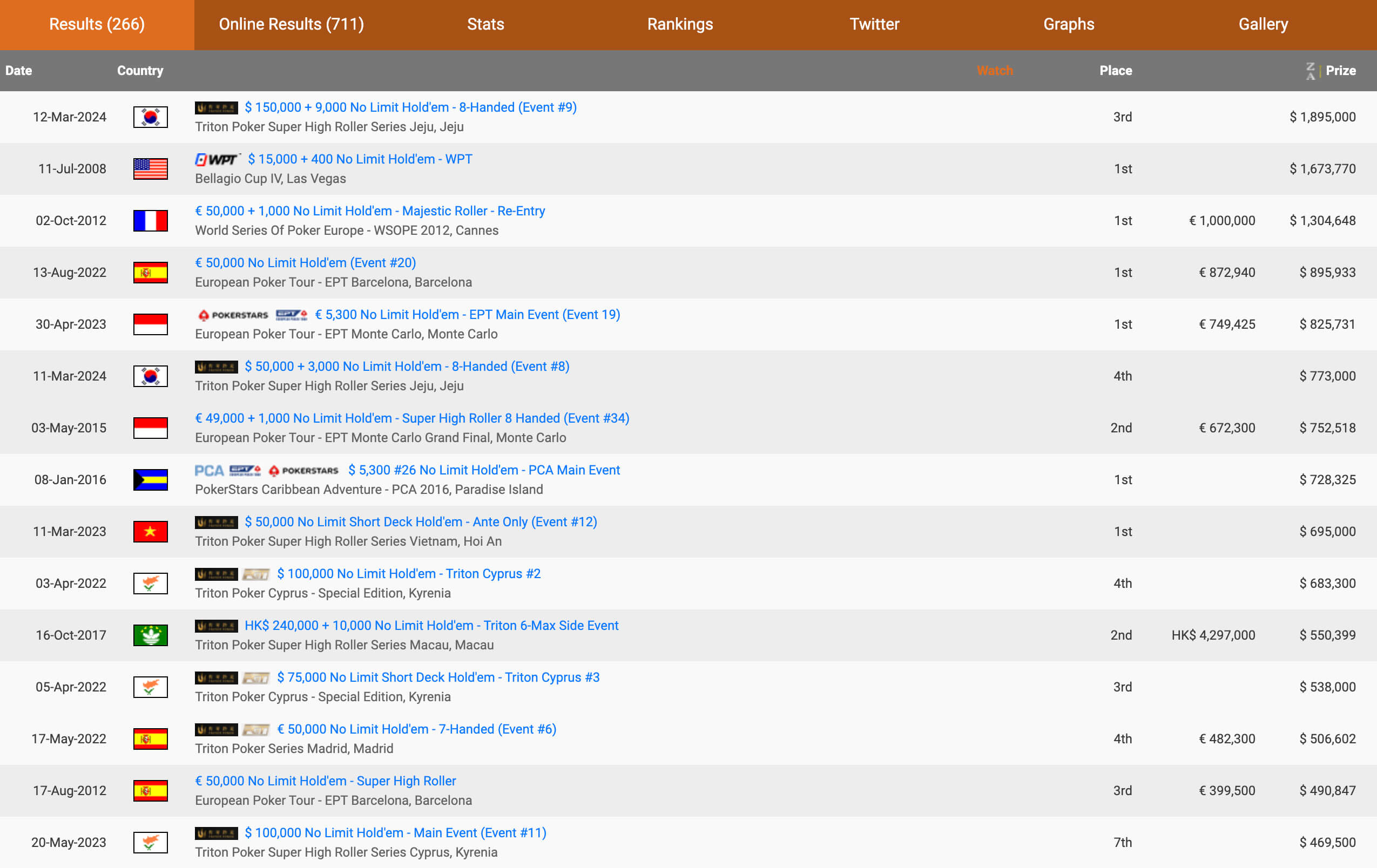
Task: Sort results by the Date column
Action: tap(18, 71)
